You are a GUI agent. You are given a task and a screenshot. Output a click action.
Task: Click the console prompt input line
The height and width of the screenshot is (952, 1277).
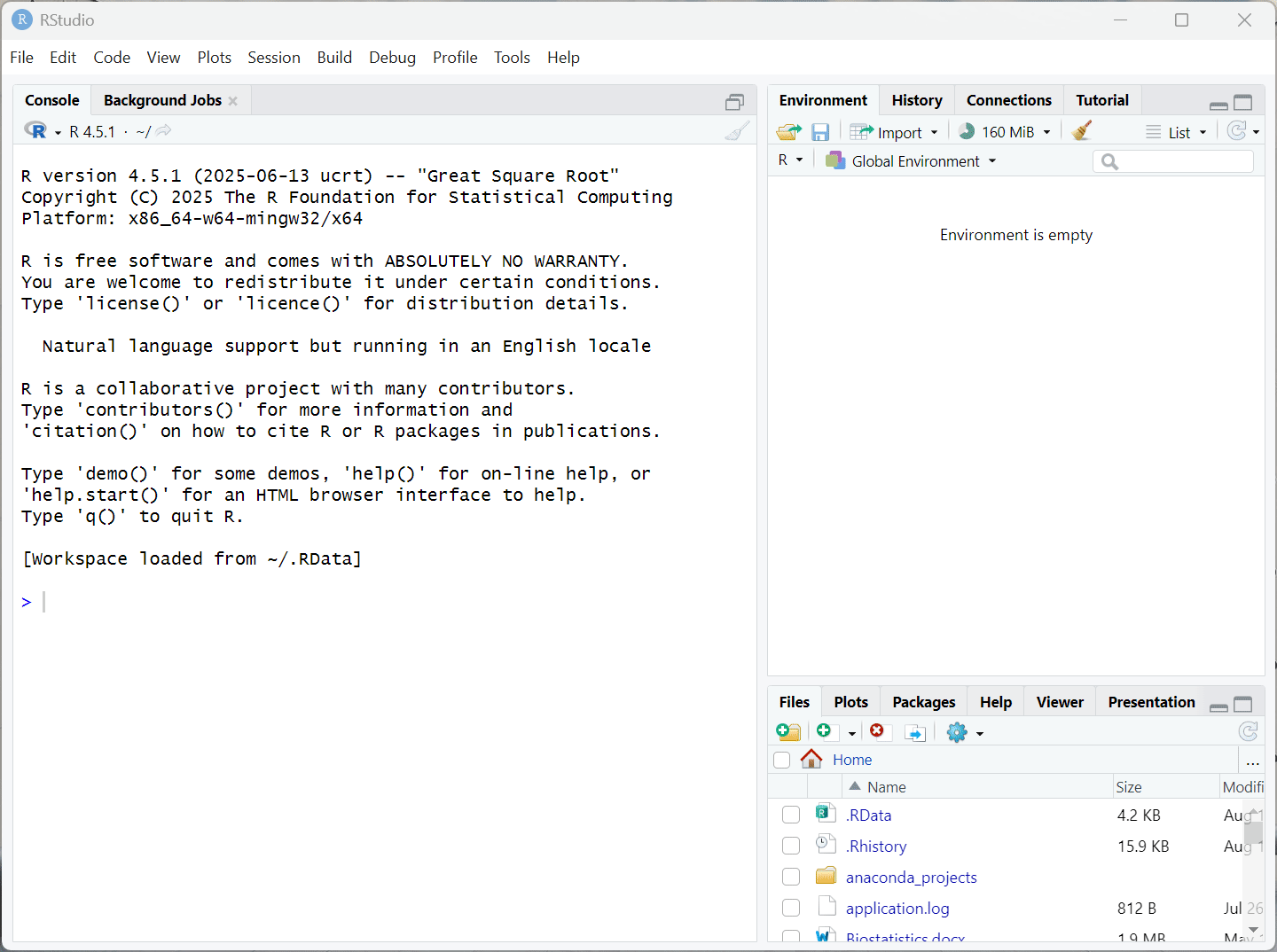pos(385,602)
